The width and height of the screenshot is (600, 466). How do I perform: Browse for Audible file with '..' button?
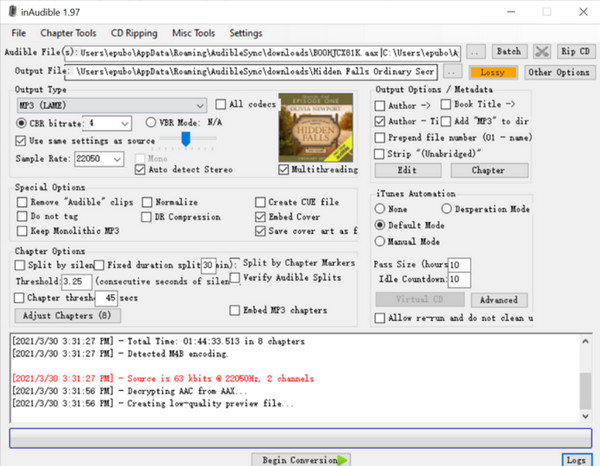click(475, 52)
